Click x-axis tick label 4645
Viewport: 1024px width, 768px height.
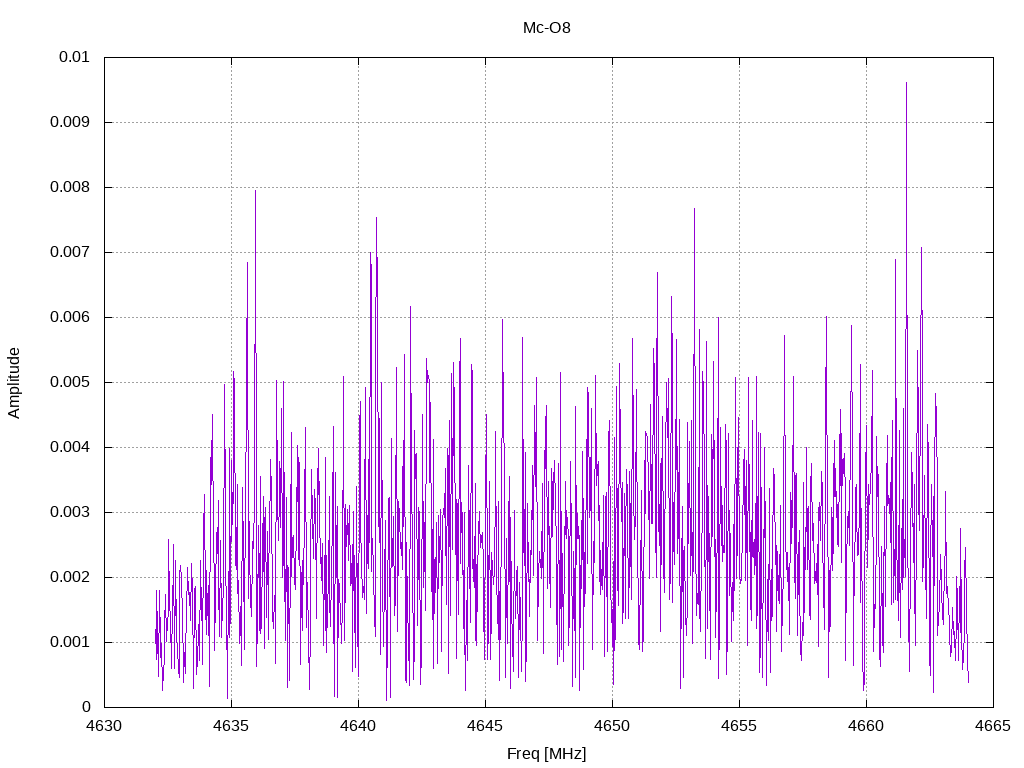485,726
